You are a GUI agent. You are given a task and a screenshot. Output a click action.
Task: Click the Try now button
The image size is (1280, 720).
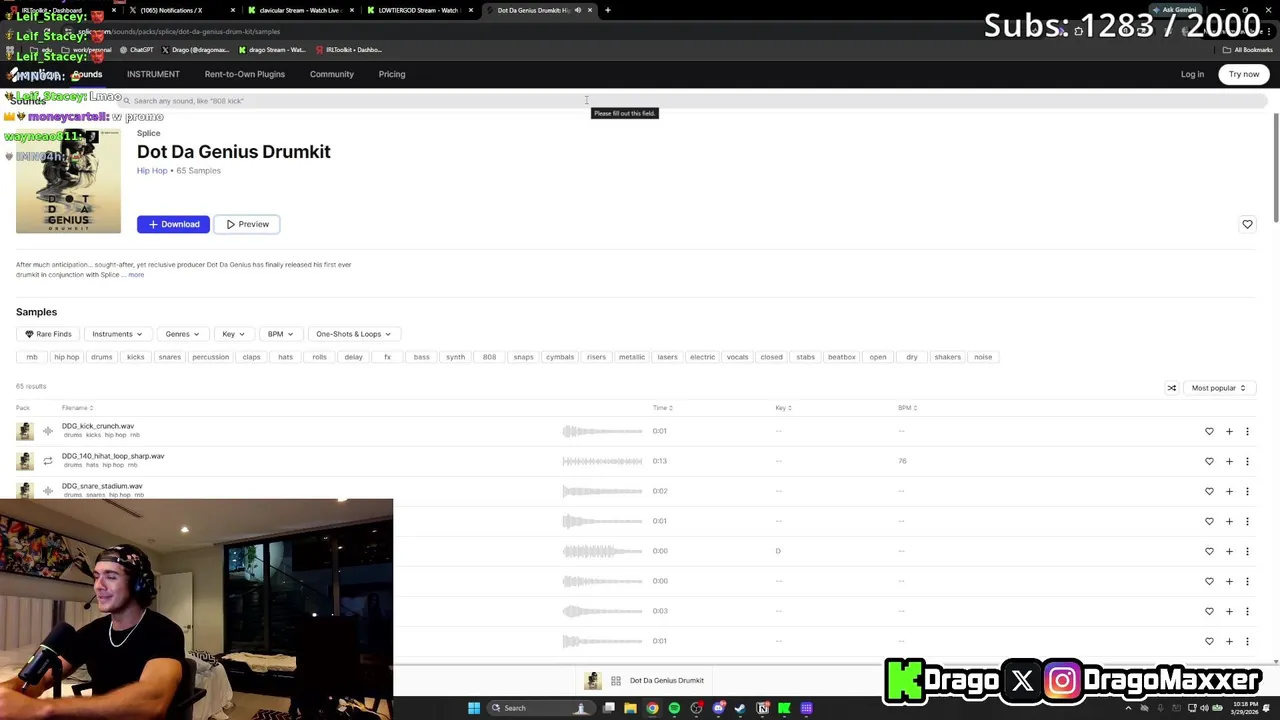pyautogui.click(x=1244, y=74)
